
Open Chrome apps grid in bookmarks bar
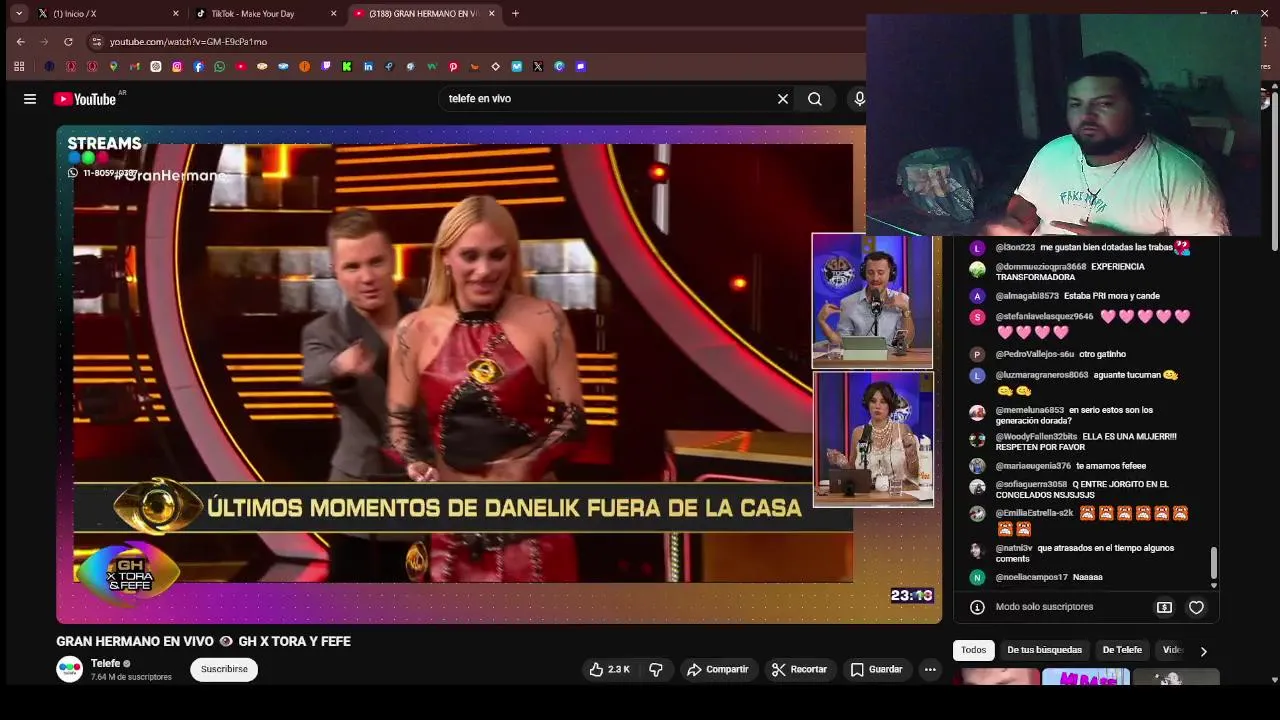[x=19, y=67]
